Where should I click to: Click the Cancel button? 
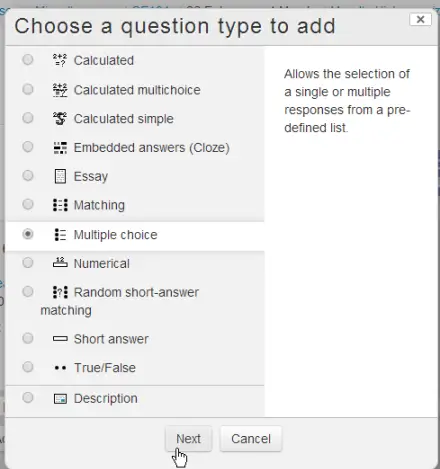click(x=251, y=439)
